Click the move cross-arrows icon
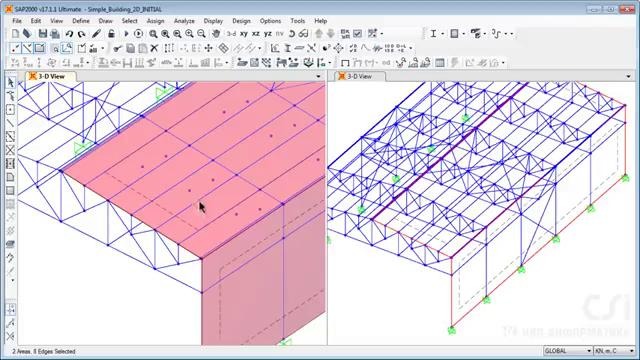Image resolution: width=640 pixels, height=360 pixels. click(209, 49)
